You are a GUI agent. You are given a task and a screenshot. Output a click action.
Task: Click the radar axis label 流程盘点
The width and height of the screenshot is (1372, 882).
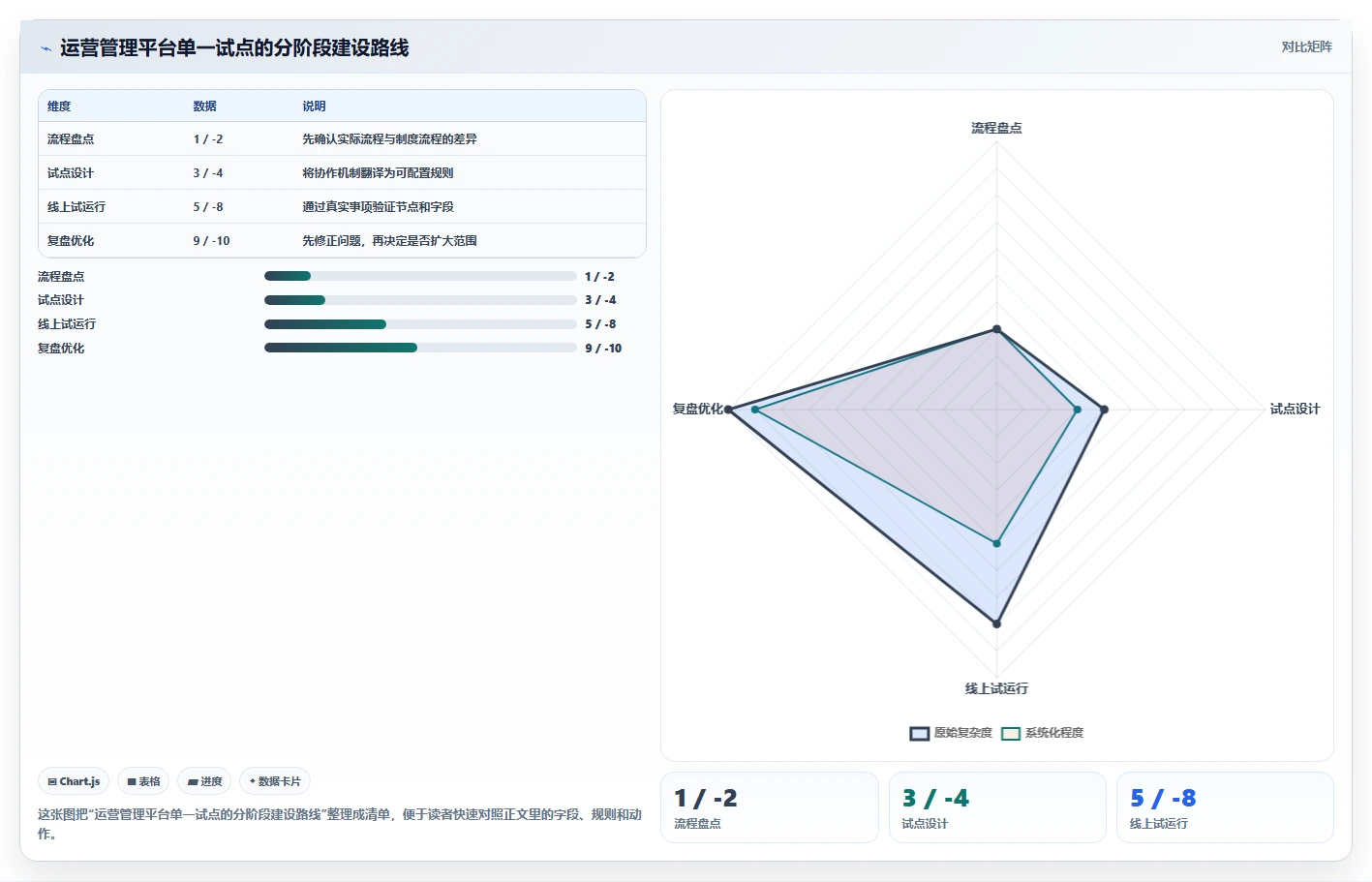tap(996, 128)
